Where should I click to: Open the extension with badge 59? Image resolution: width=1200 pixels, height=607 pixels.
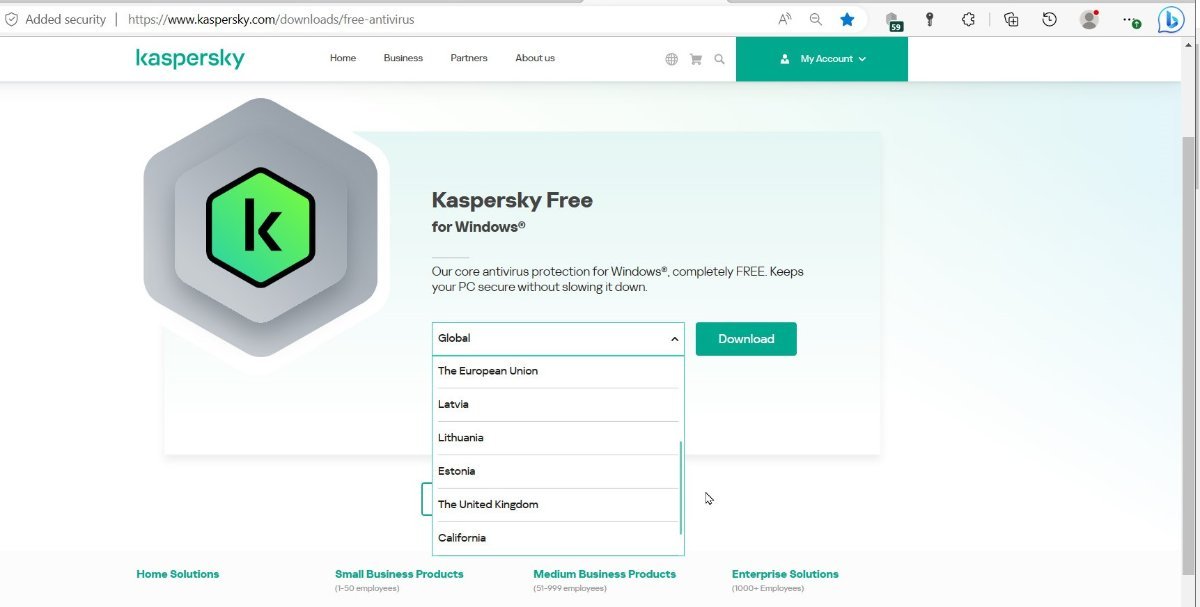tap(893, 21)
